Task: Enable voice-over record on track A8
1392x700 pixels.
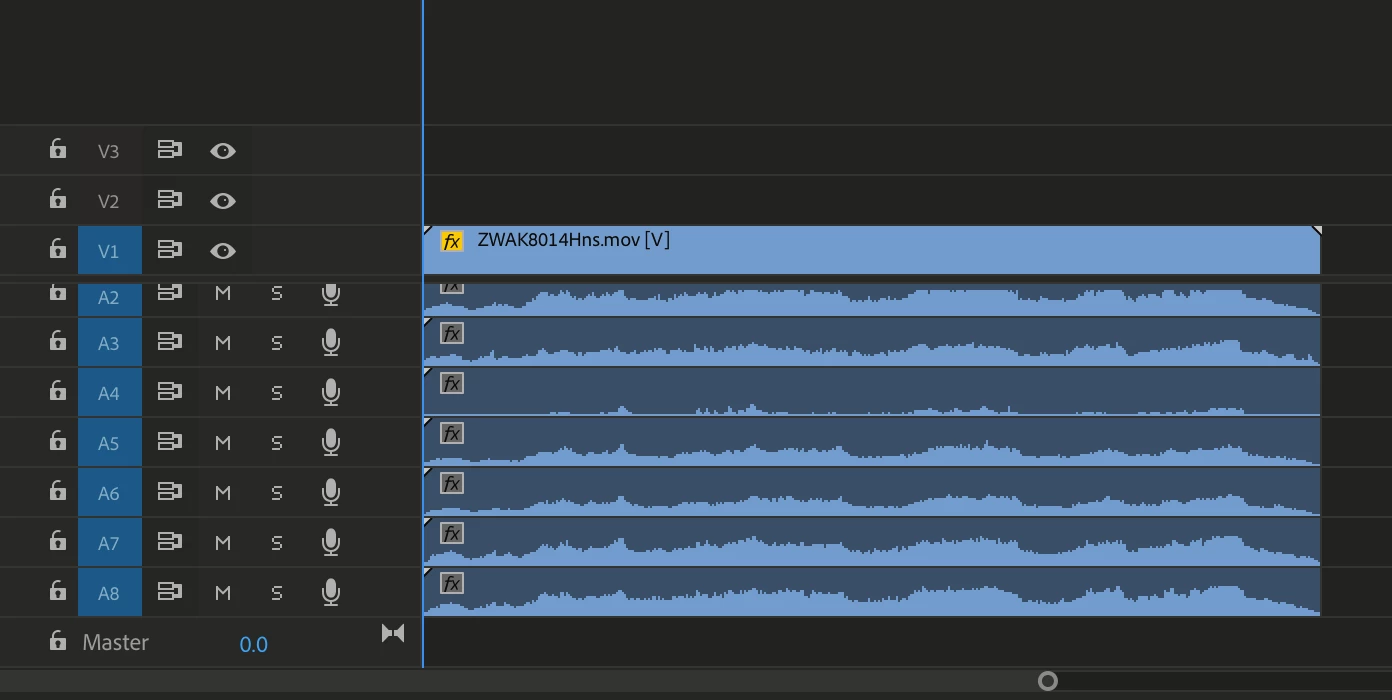Action: [x=331, y=593]
